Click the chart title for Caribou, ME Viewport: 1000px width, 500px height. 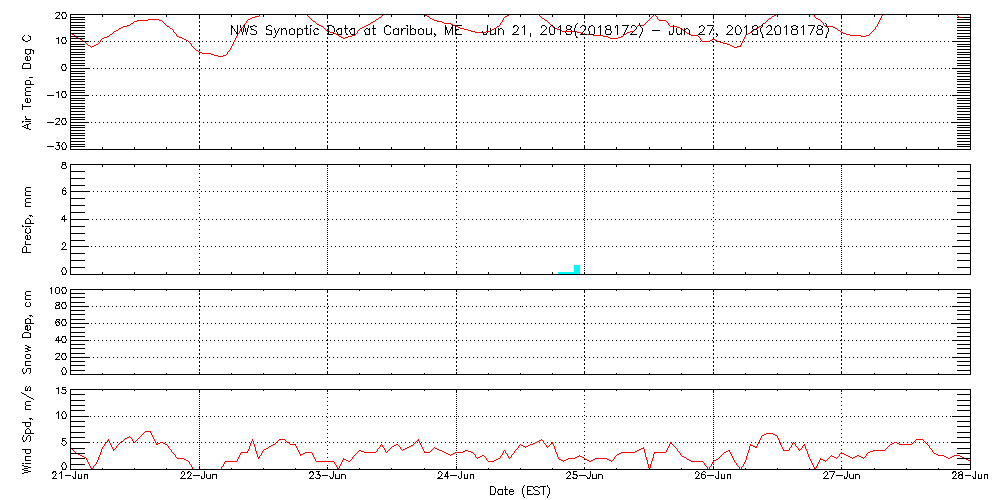coord(530,31)
